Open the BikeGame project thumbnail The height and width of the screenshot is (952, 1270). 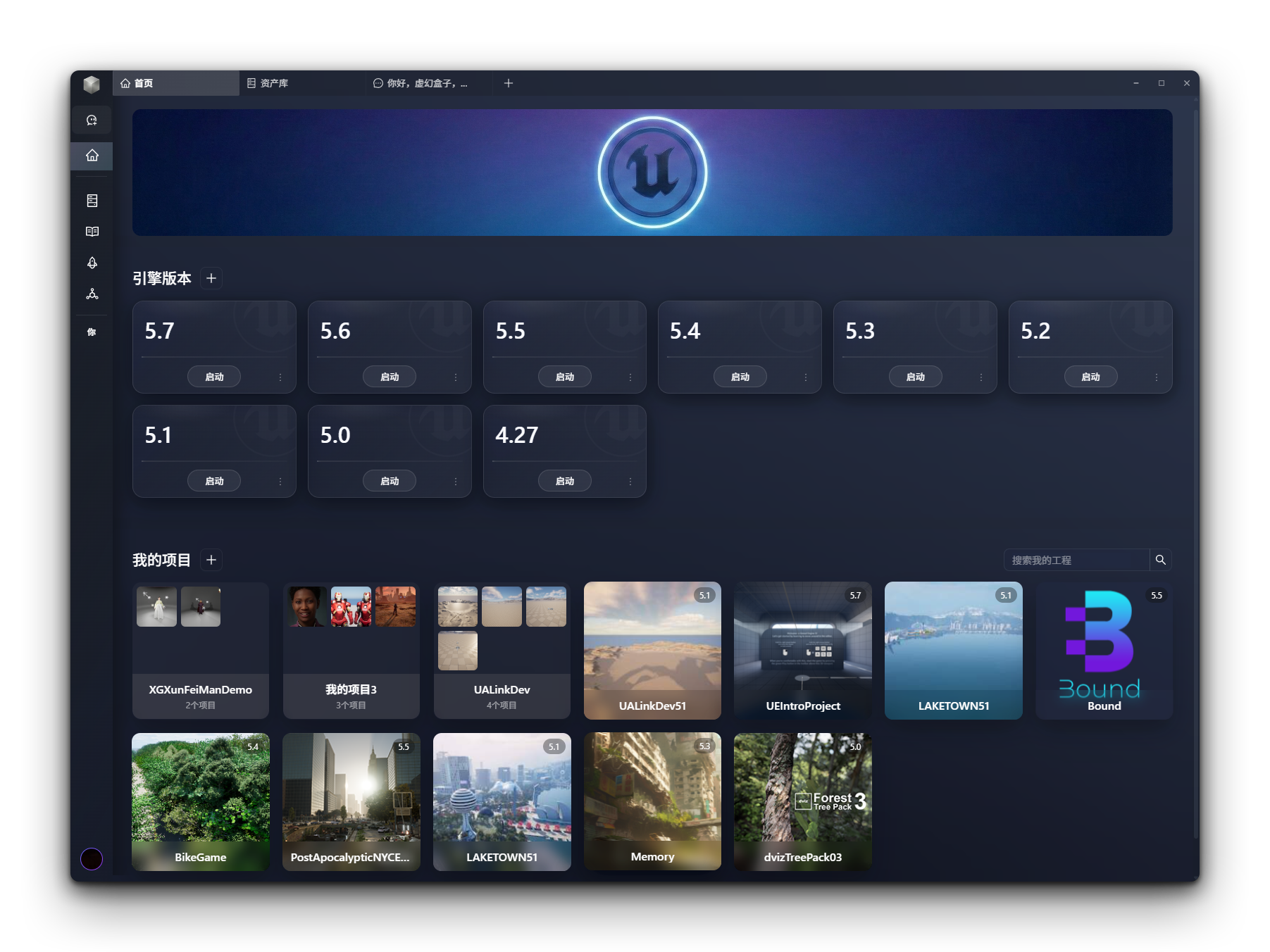201,801
